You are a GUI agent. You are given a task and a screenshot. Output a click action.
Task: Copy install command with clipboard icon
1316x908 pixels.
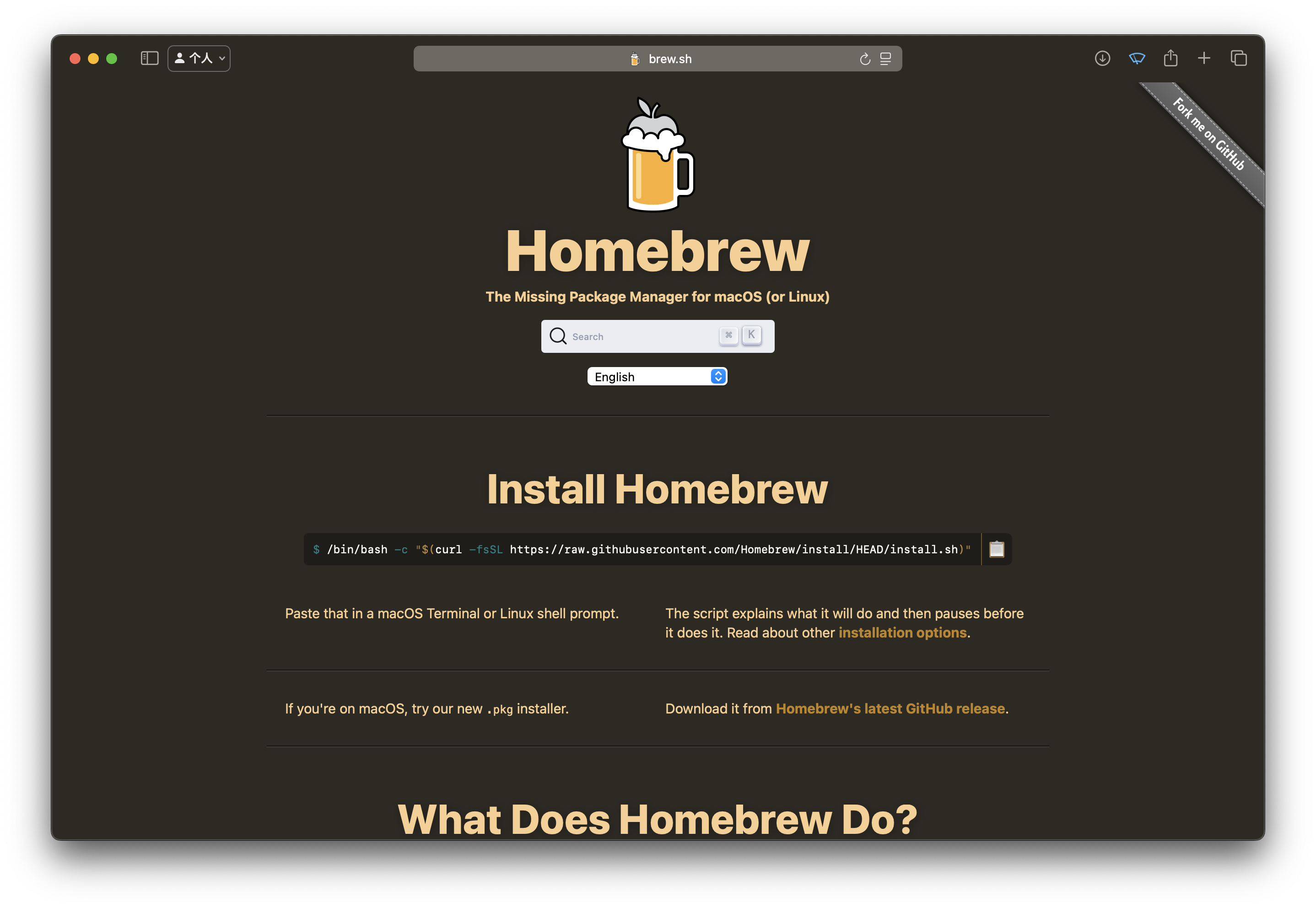click(x=997, y=549)
